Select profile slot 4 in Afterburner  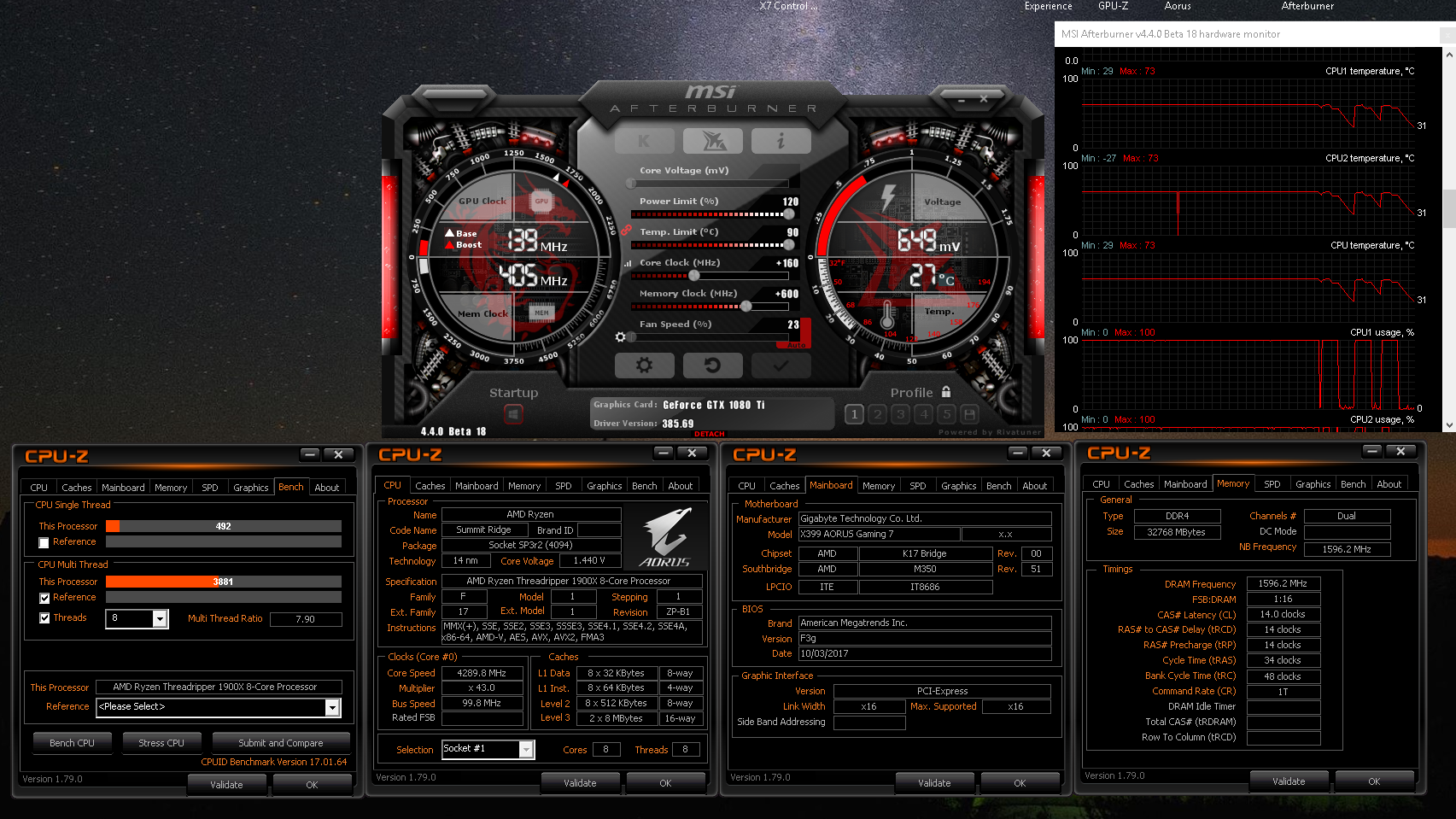click(923, 414)
